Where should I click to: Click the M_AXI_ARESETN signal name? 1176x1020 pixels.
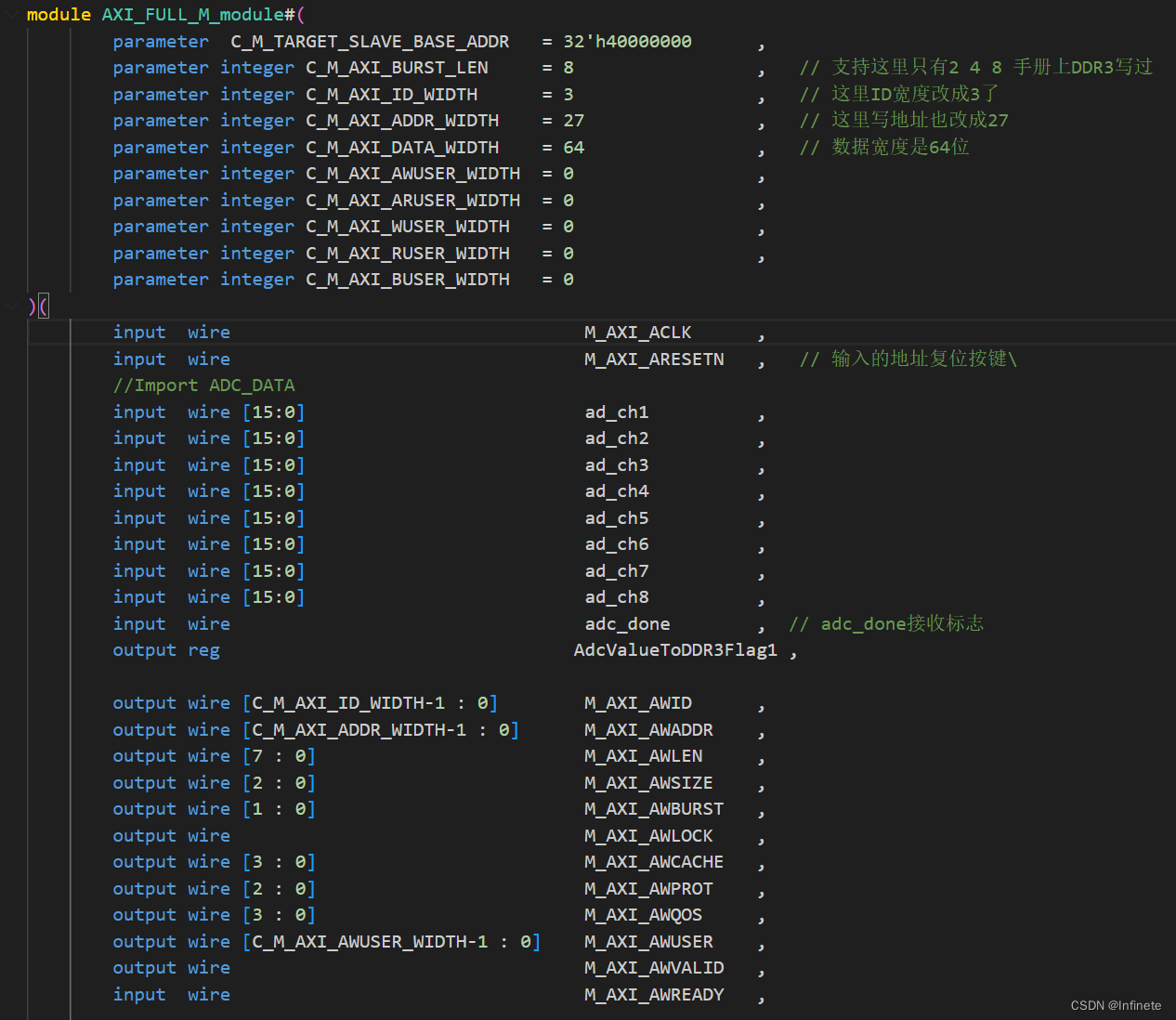click(654, 359)
